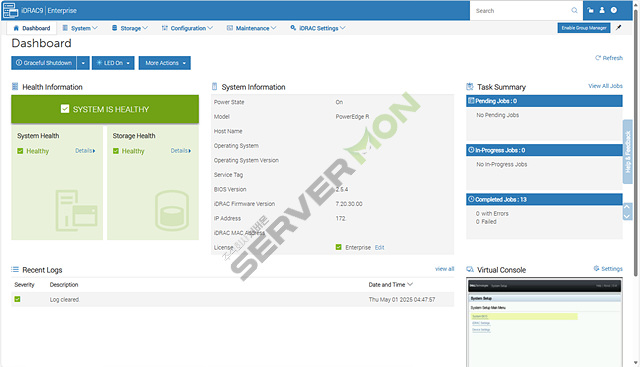Open the More Actions dropdown
This screenshot has width=640, height=367.
click(x=165, y=63)
